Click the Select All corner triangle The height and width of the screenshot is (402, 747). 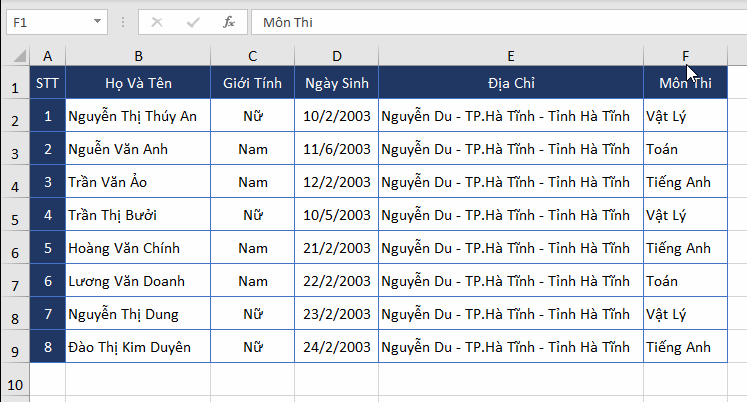pos(20,56)
